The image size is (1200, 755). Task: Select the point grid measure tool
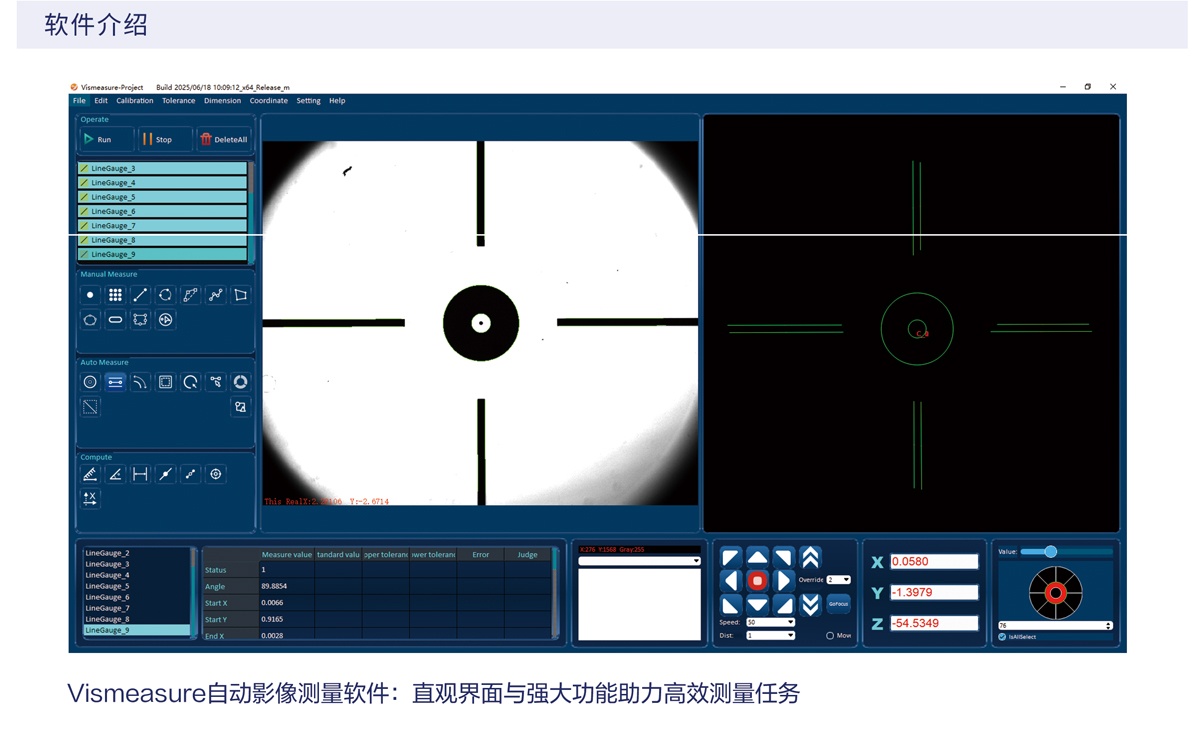point(115,295)
